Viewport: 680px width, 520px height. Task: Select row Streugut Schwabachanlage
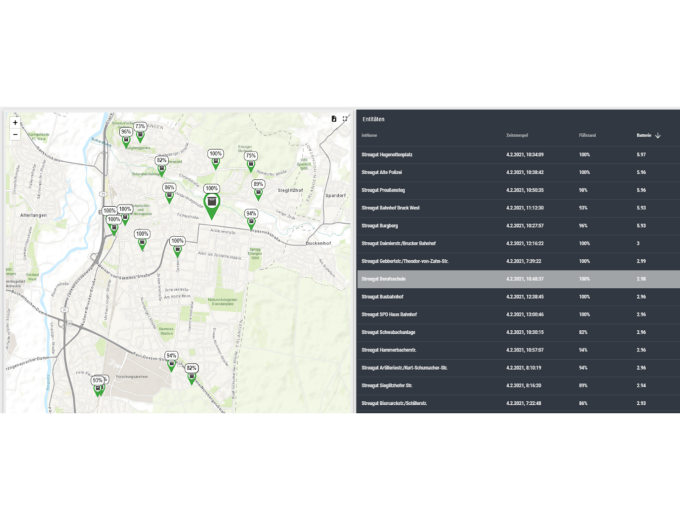pyautogui.click(x=518, y=333)
